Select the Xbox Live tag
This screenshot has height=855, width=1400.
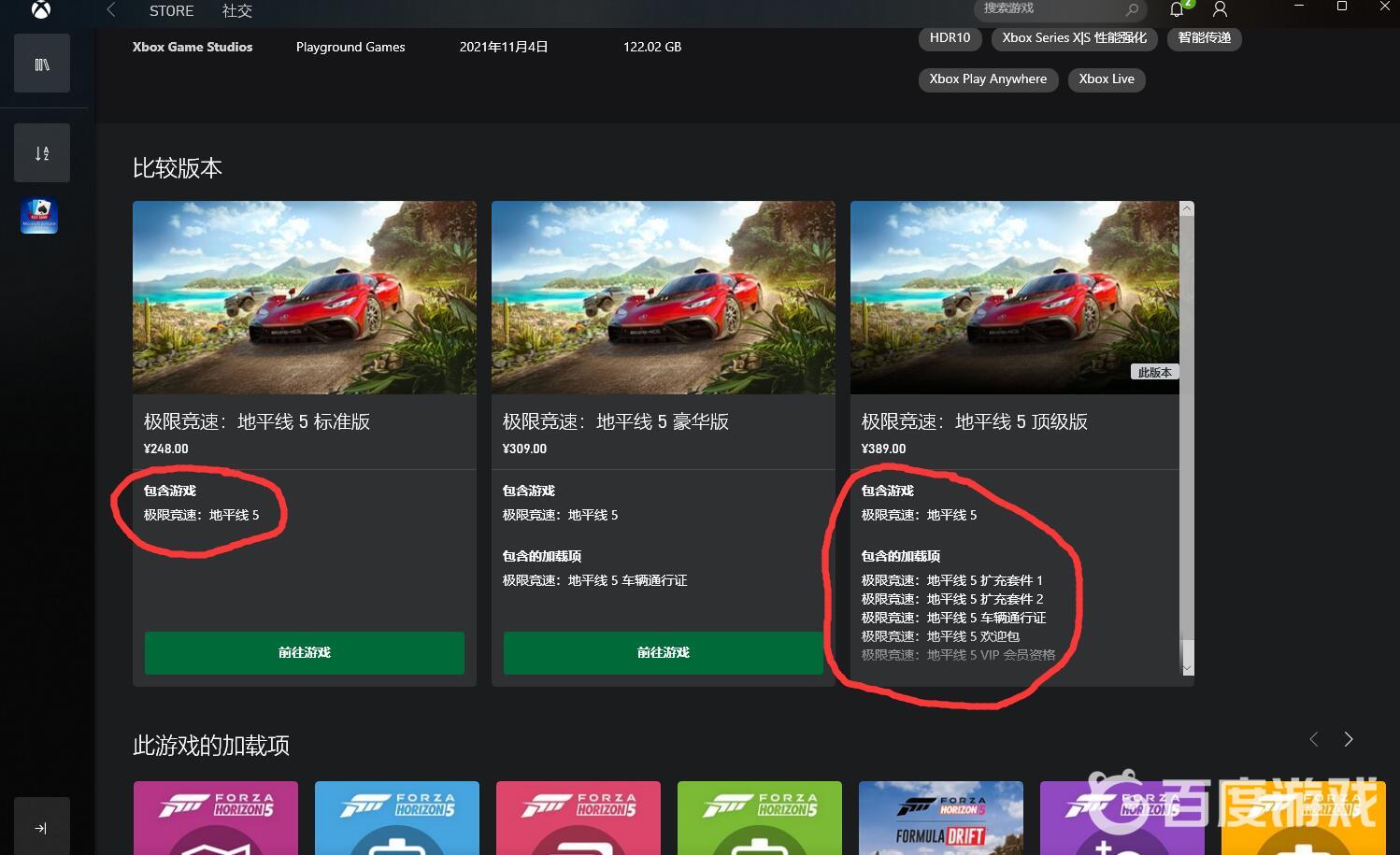pos(1107,79)
